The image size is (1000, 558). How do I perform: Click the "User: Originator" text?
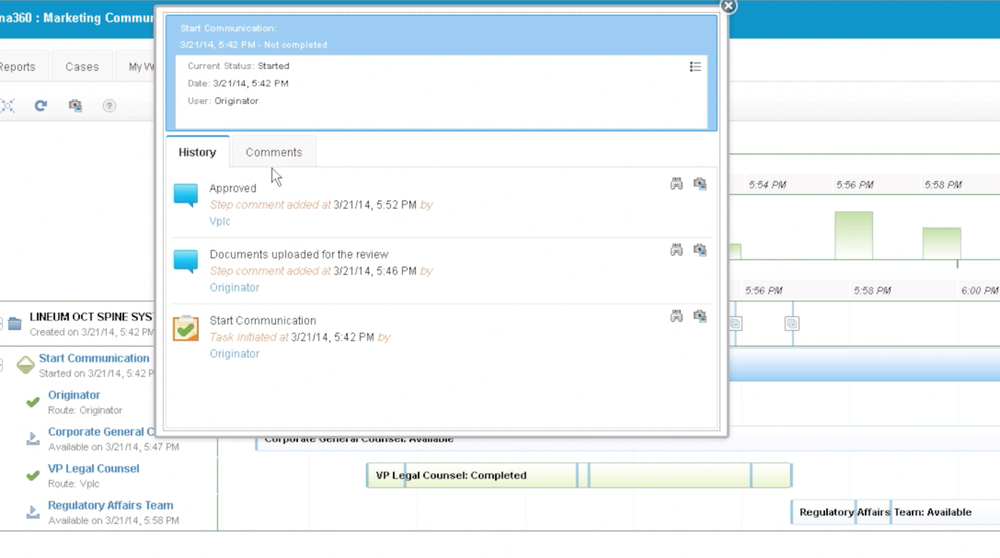pos(223,101)
